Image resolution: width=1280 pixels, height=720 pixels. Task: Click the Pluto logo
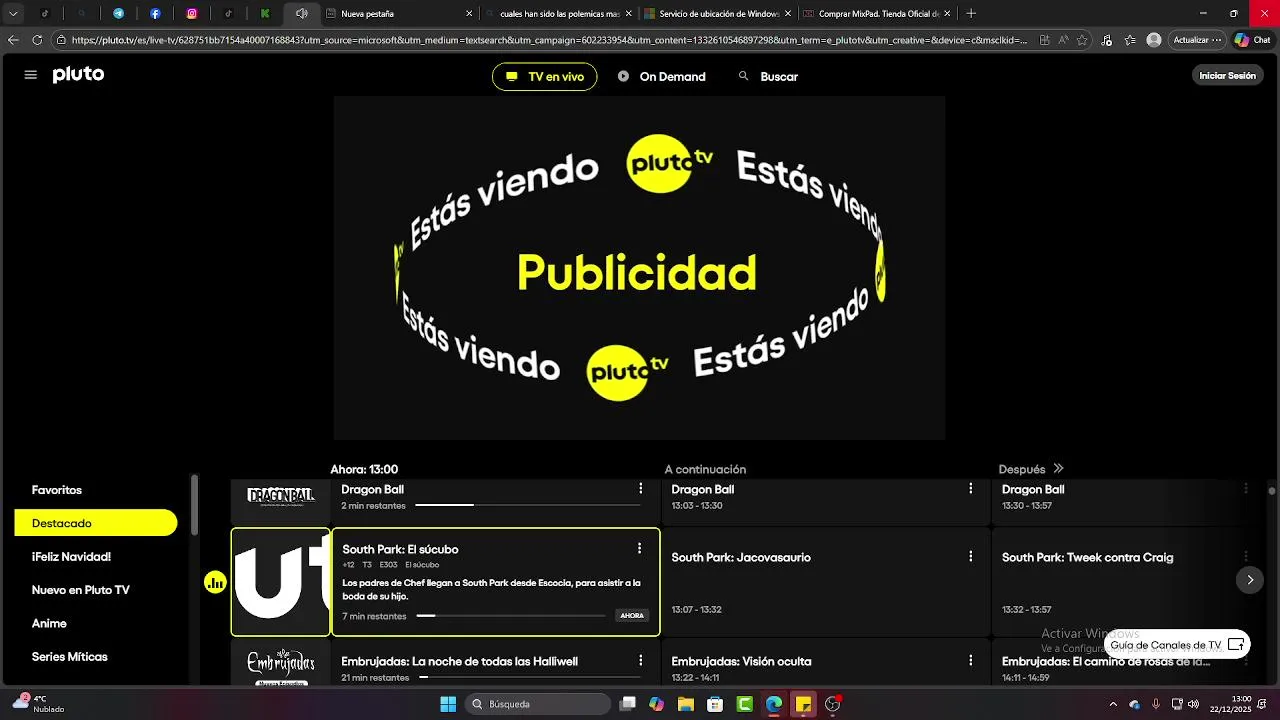click(78, 75)
